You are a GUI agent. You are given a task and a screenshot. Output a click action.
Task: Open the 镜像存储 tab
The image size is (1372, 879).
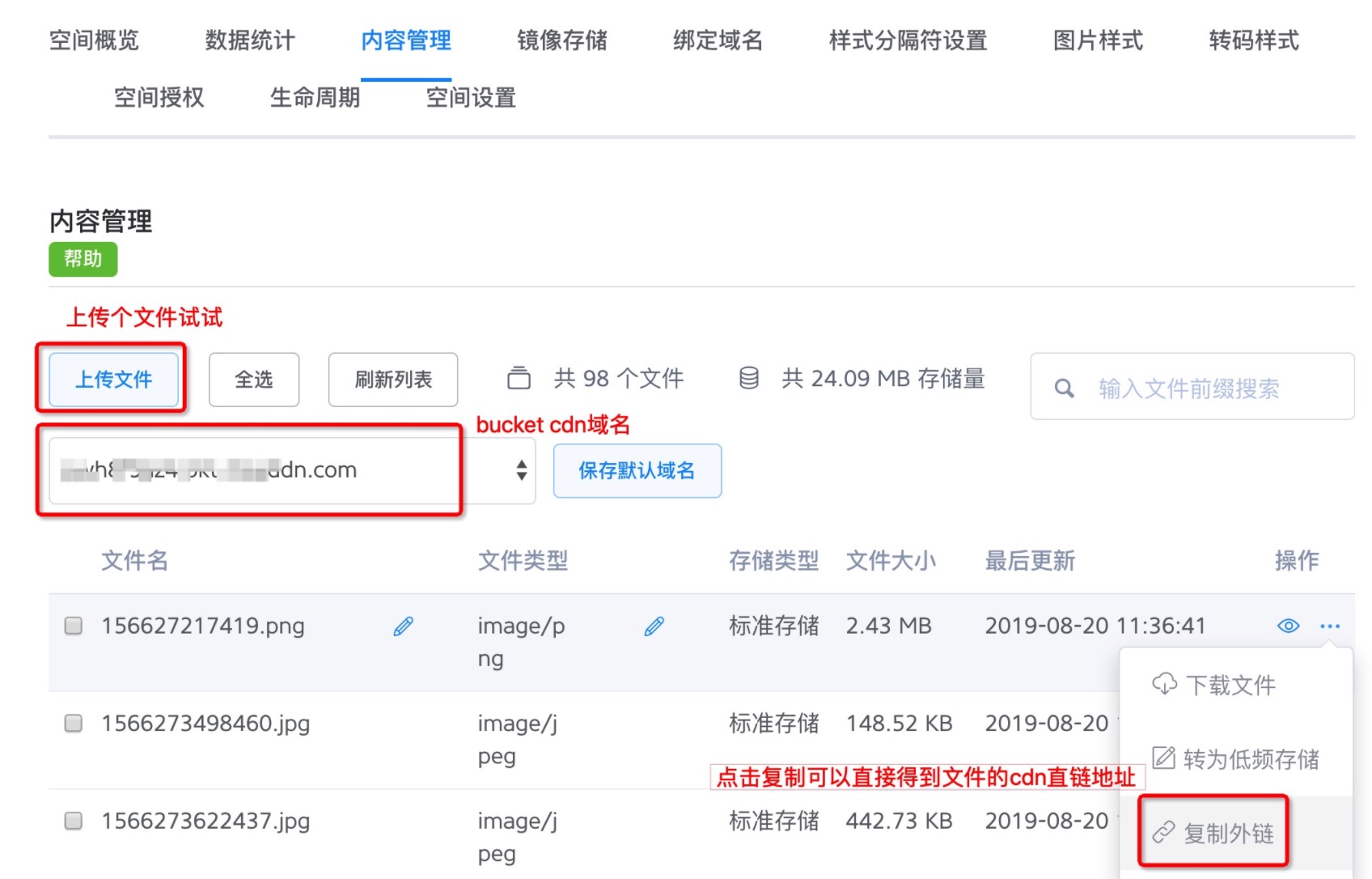tap(562, 40)
